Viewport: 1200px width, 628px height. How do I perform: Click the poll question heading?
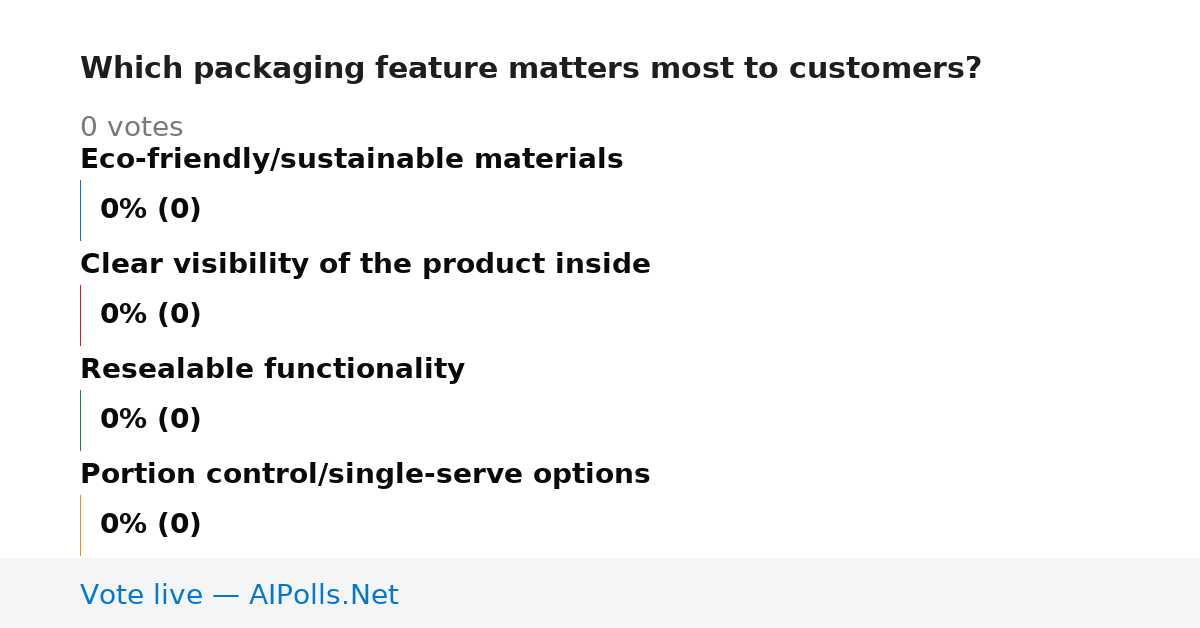[x=530, y=69]
